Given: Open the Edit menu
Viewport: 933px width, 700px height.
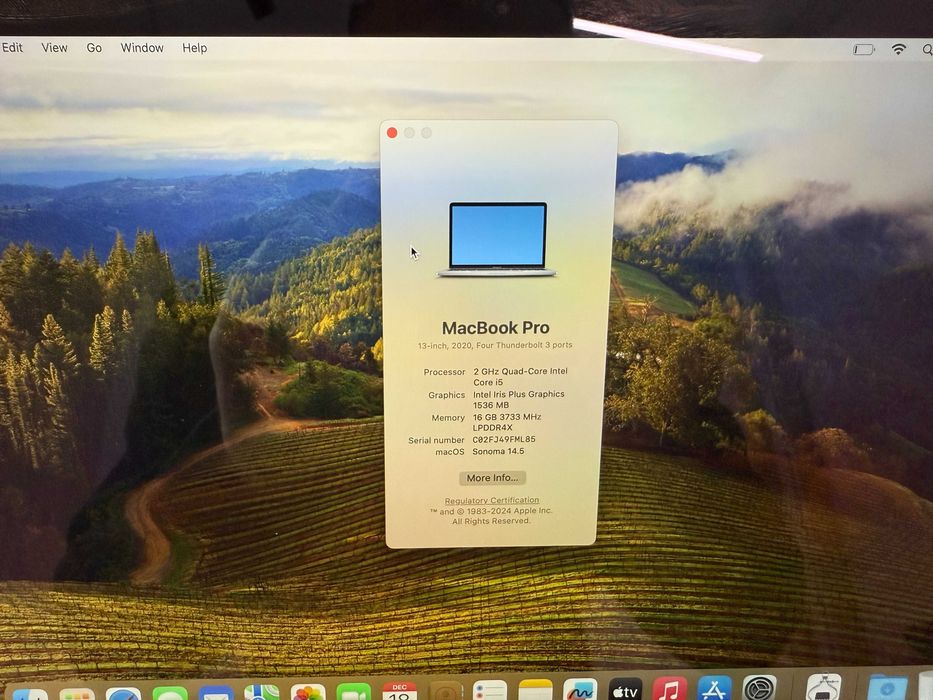Looking at the screenshot, I should click(x=12, y=48).
